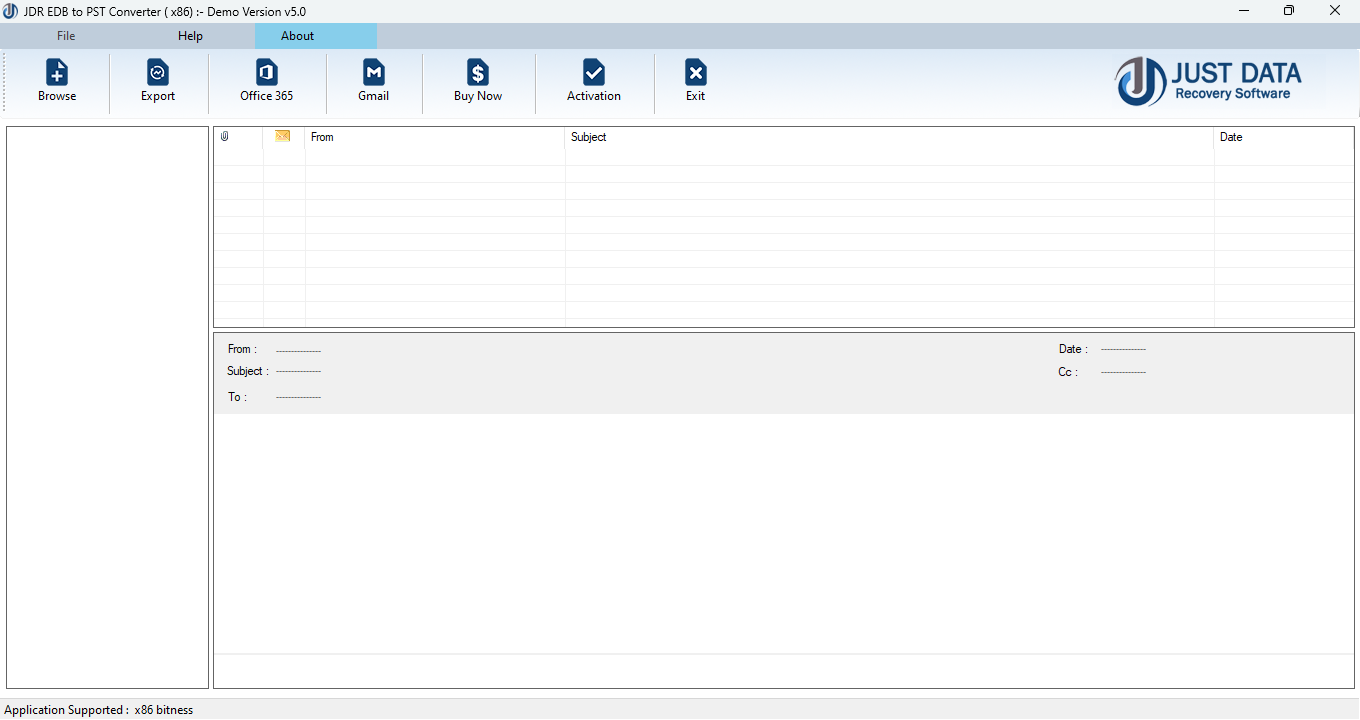Click the Buy Now dollar icon
The width and height of the screenshot is (1360, 720).
(x=477, y=80)
